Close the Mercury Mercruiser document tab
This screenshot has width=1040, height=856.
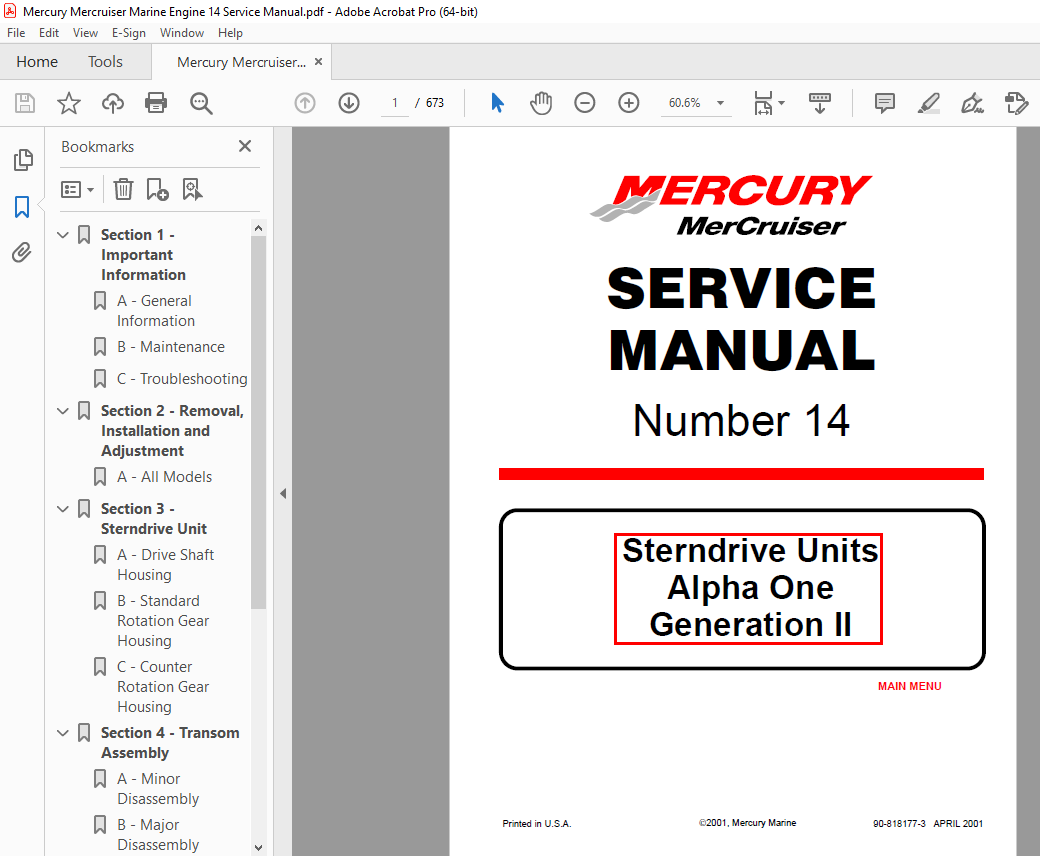click(x=318, y=62)
